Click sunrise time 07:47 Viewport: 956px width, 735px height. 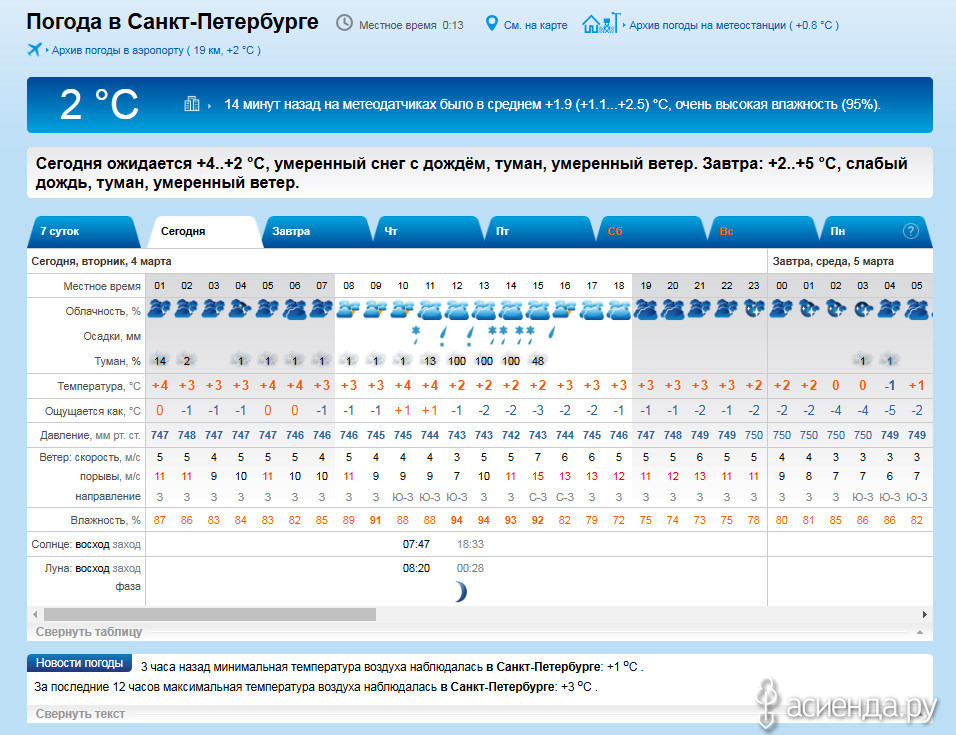[x=416, y=544]
